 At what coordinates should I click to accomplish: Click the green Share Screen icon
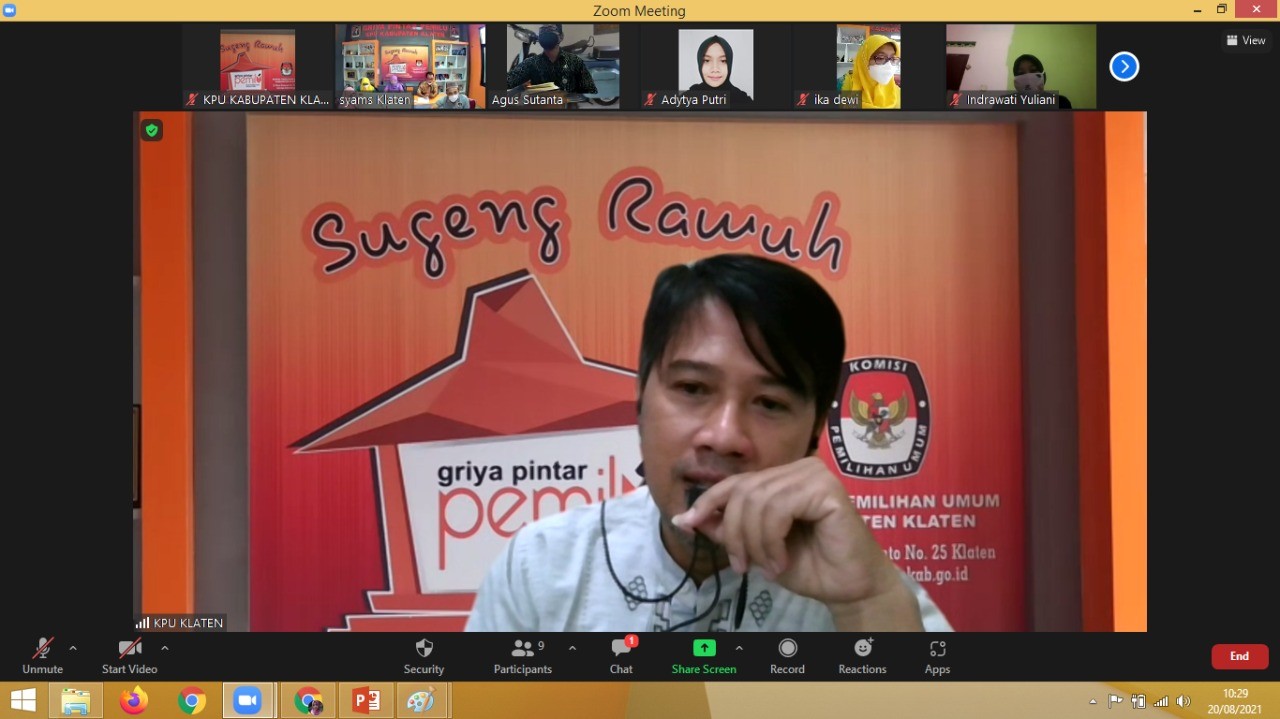[704, 648]
